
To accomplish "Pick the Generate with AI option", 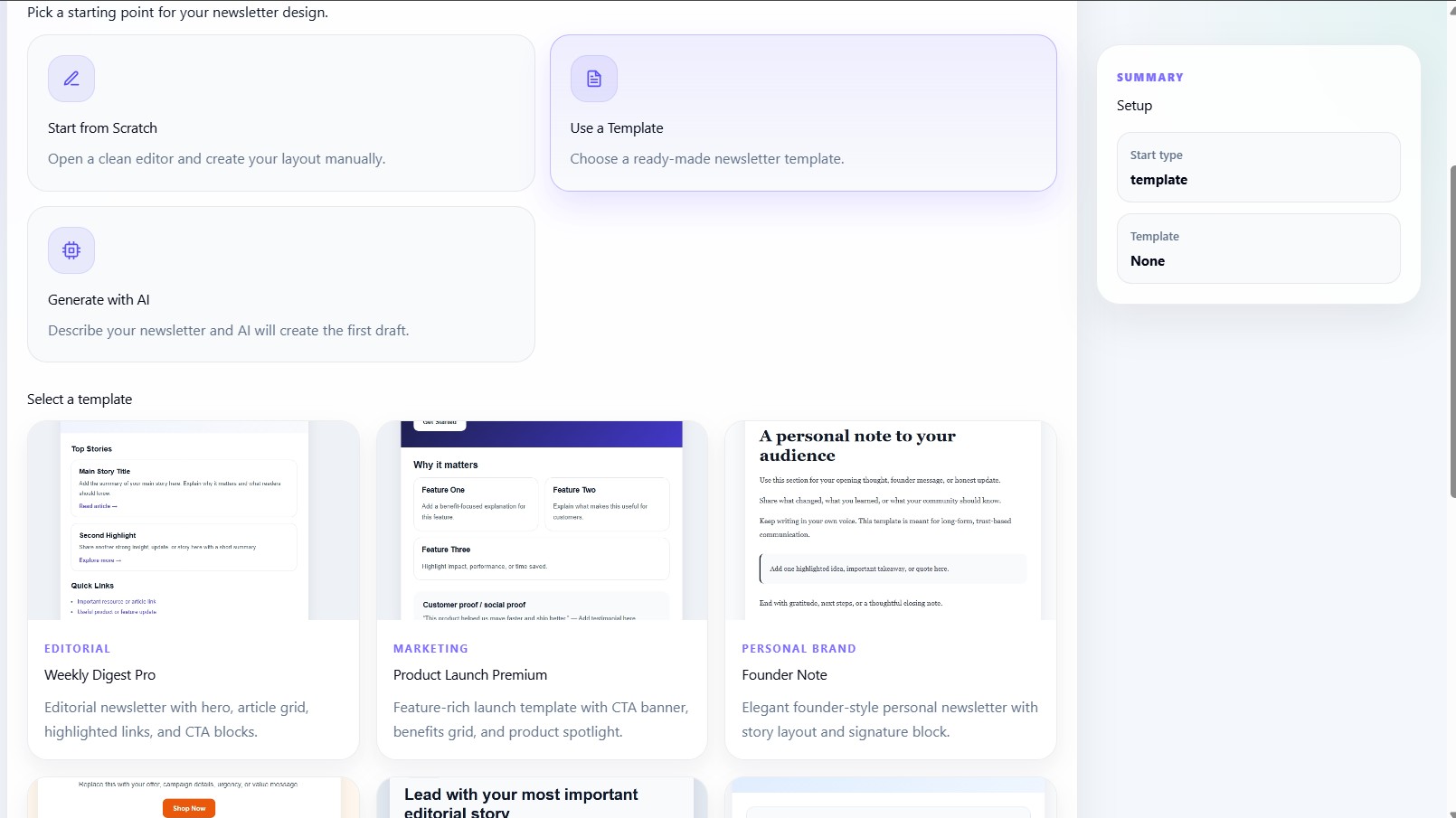I will click(x=281, y=285).
